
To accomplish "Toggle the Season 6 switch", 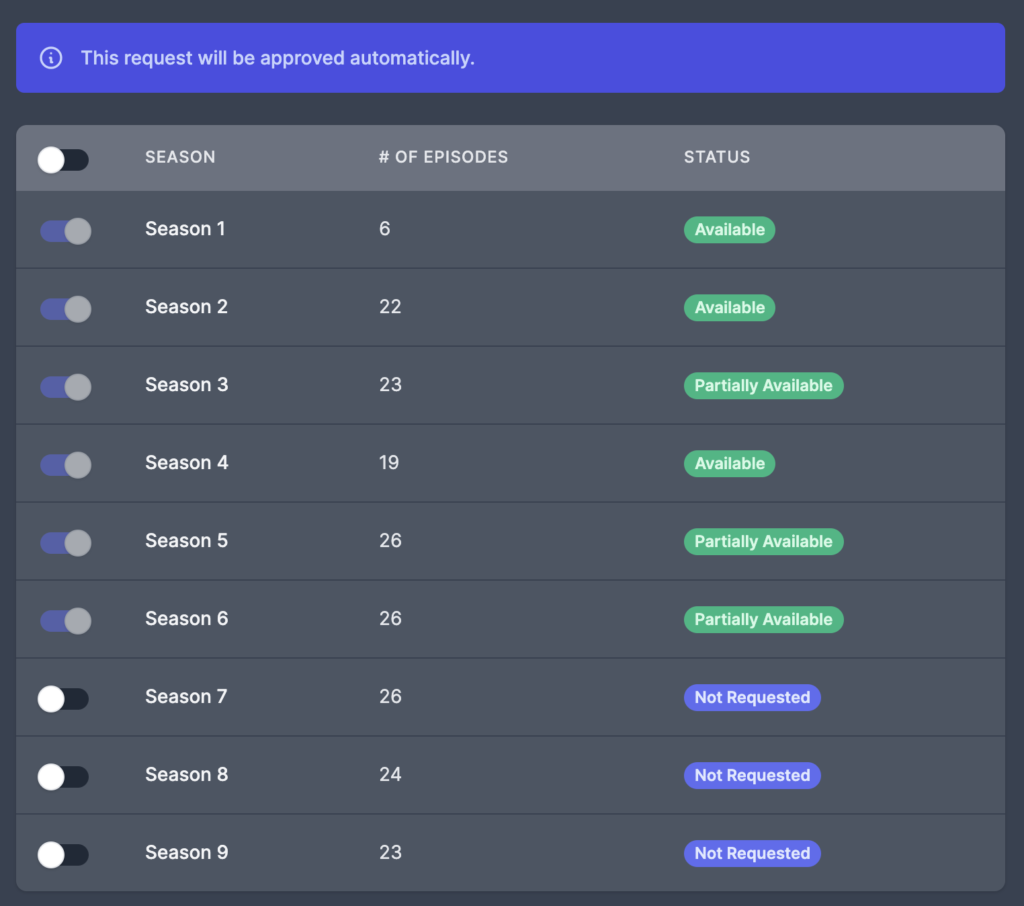I will pos(65,621).
